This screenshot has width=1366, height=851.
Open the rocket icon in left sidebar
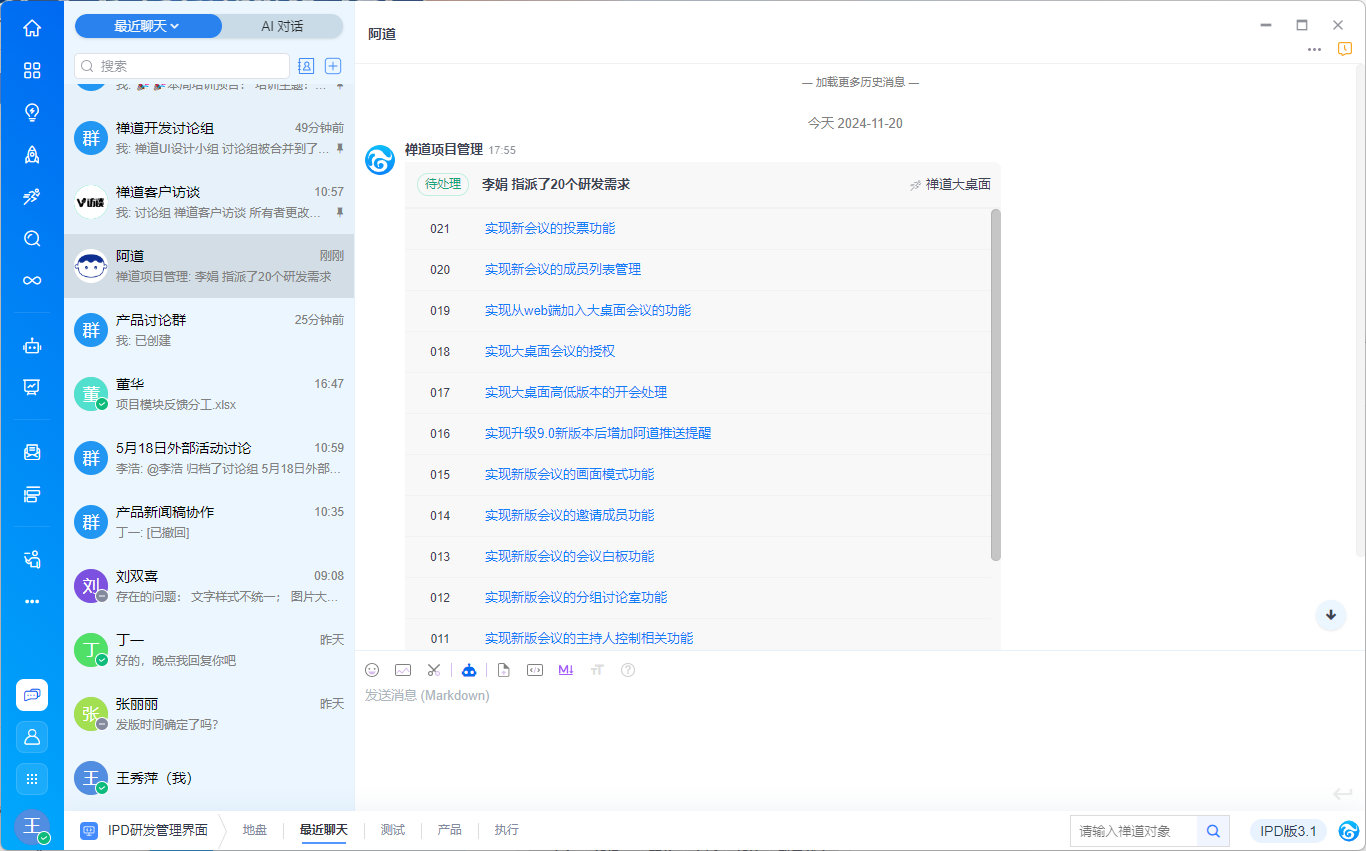coord(32,154)
